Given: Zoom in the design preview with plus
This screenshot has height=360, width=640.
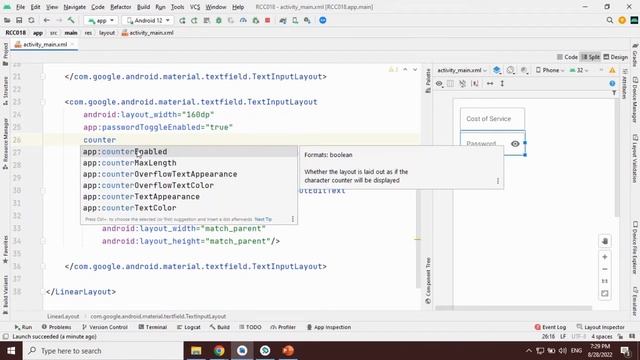Looking at the screenshot, I should coord(605,257).
